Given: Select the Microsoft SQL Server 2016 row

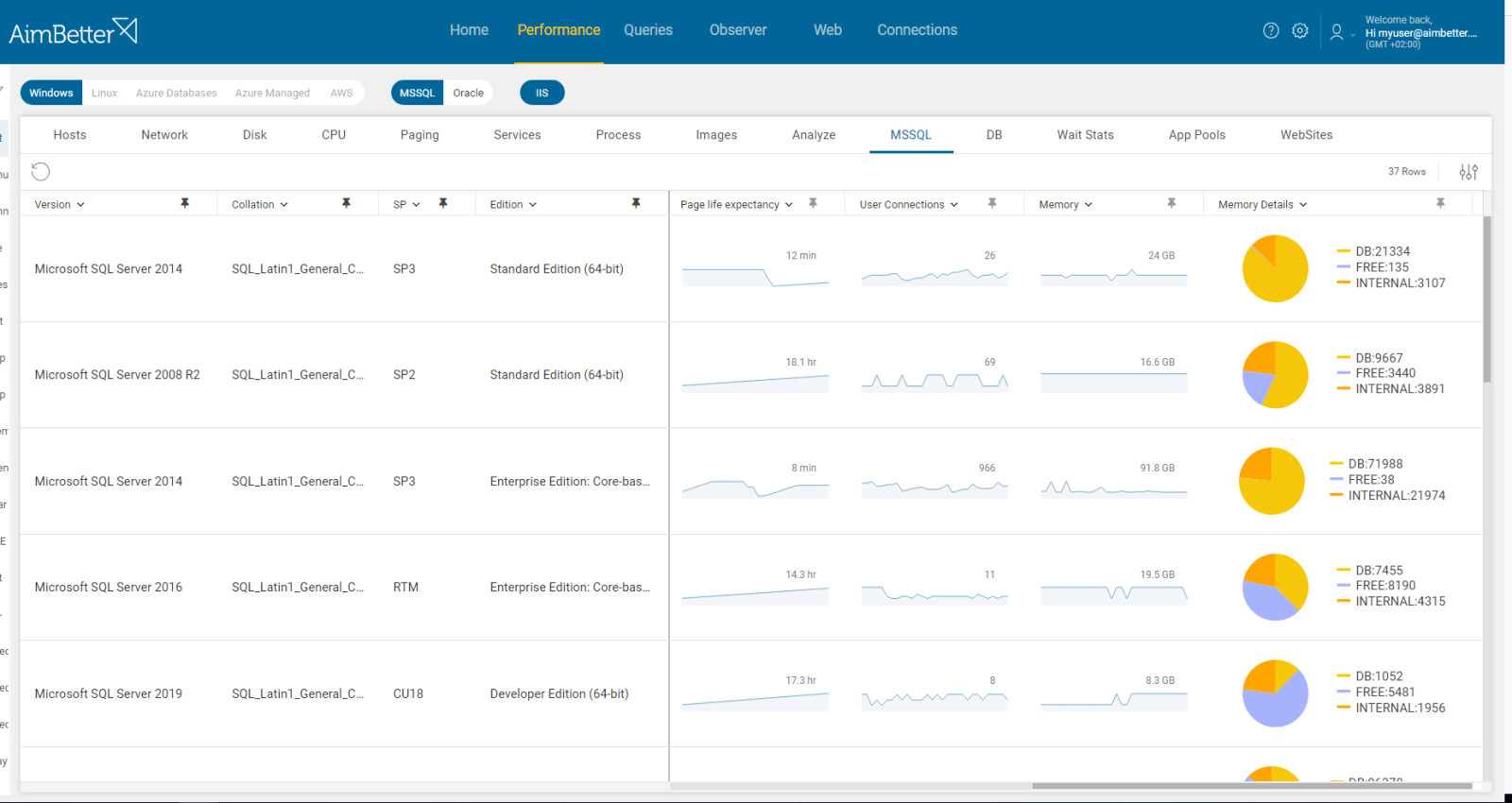Looking at the screenshot, I should pyautogui.click(x=751, y=587).
